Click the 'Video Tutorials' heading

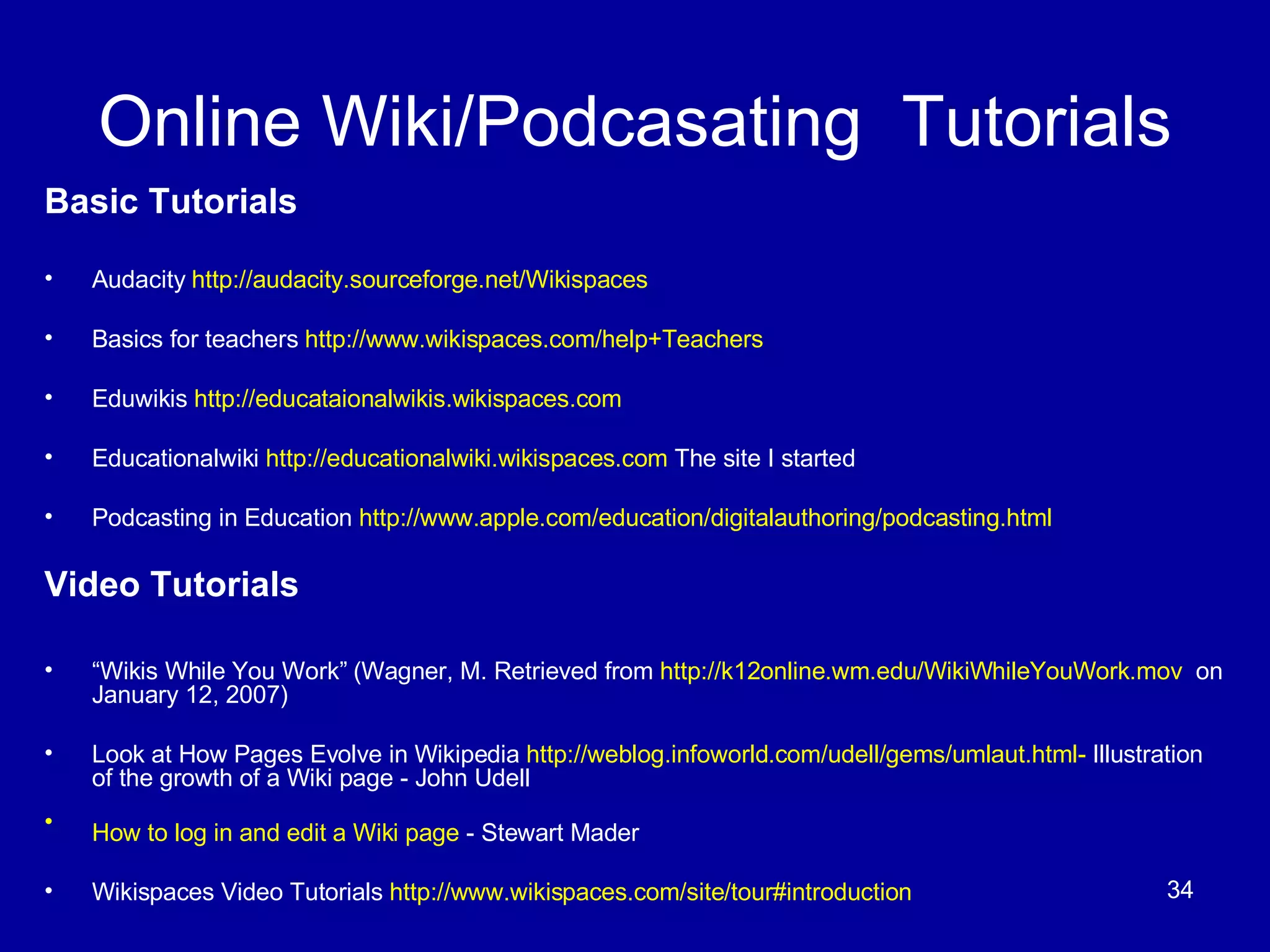click(x=171, y=584)
